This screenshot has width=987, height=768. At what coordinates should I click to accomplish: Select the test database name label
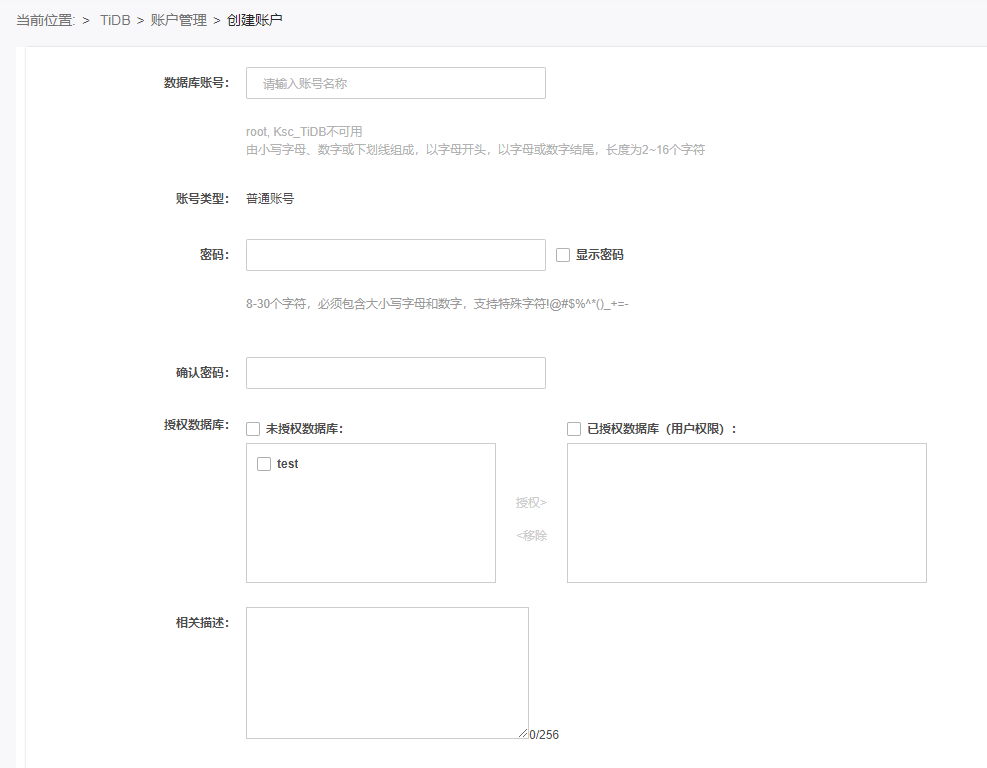coord(288,464)
